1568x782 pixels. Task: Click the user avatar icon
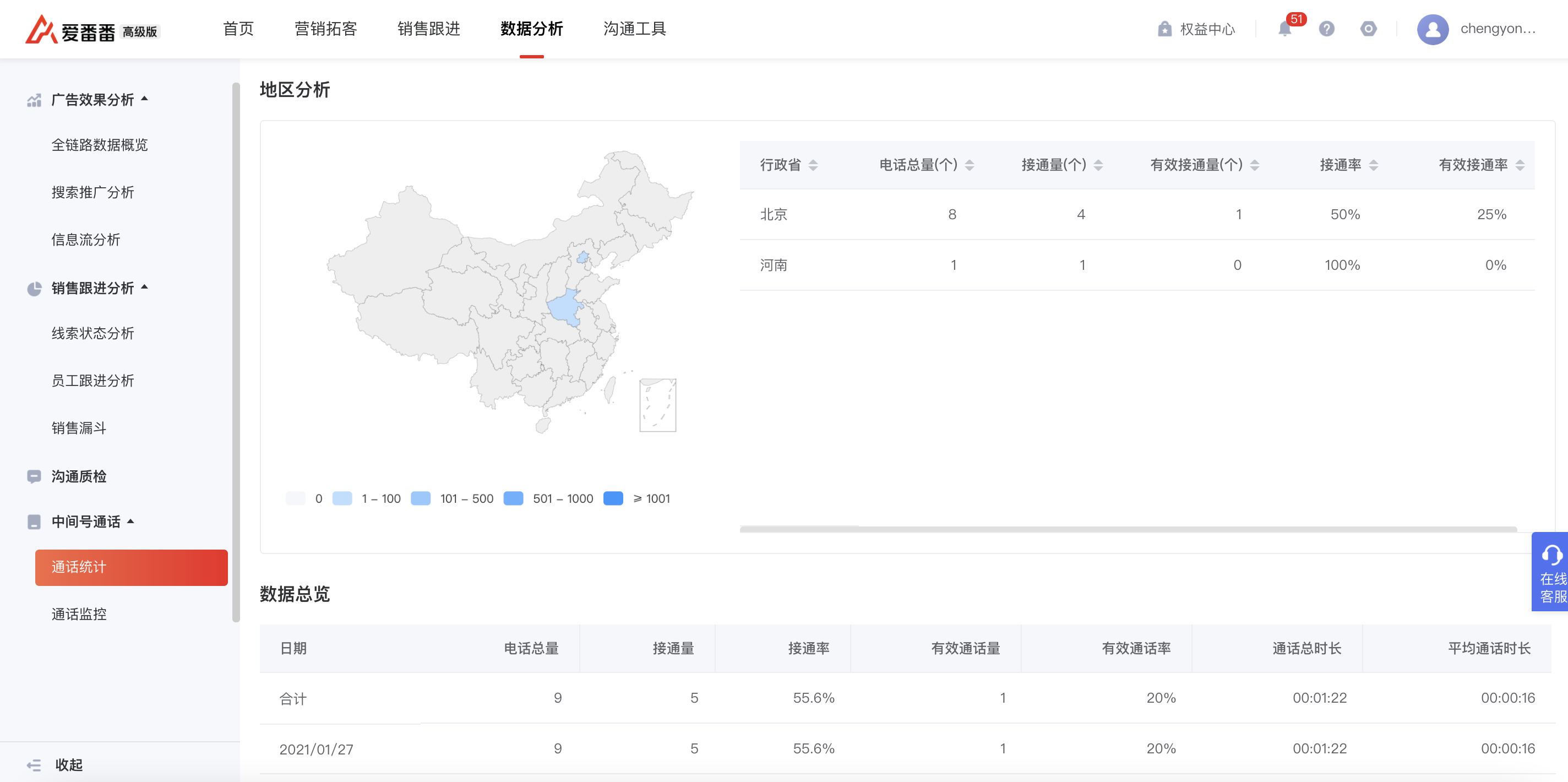[x=1432, y=29]
